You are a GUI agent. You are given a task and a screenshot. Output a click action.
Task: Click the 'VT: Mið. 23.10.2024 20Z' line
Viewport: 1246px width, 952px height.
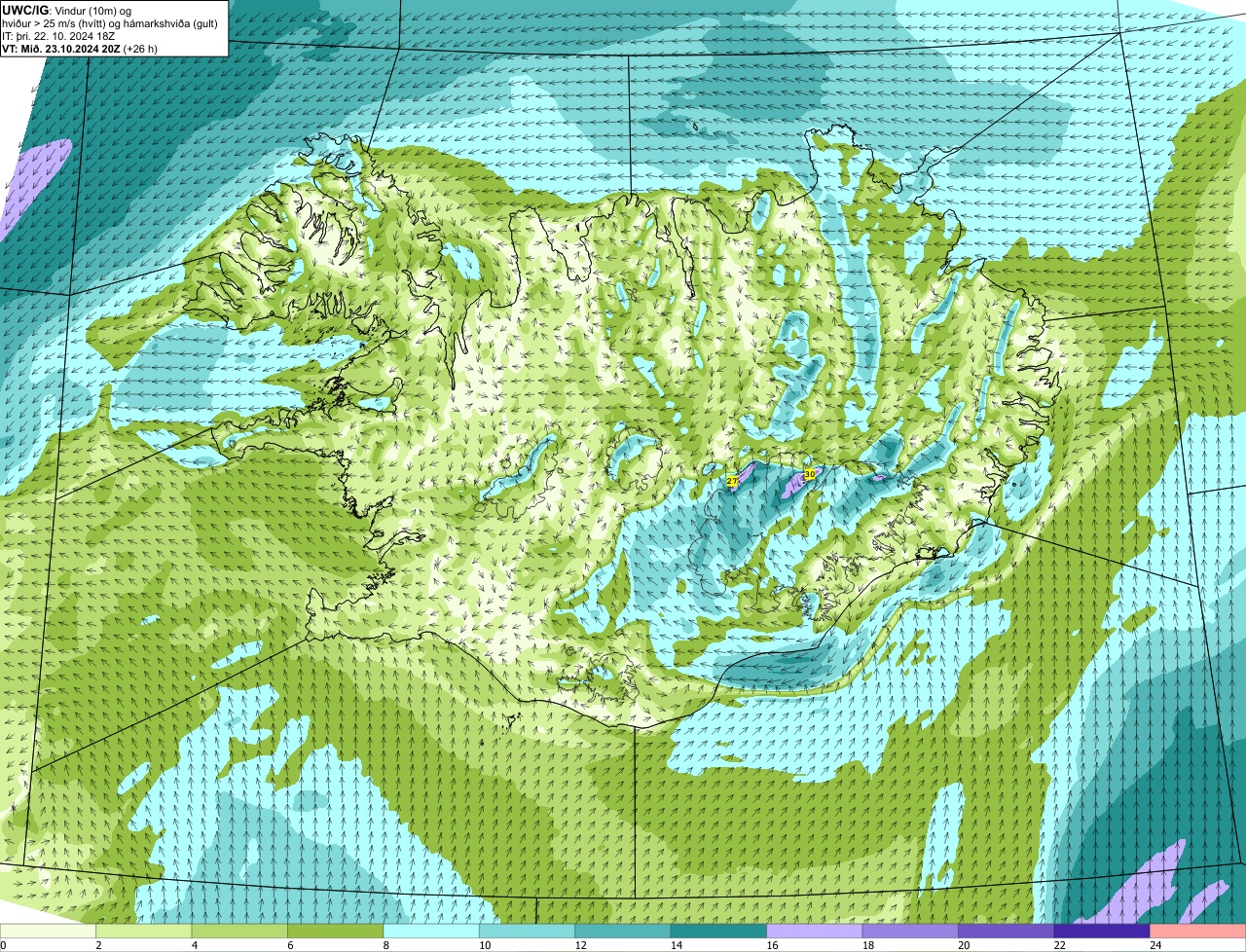(x=60, y=49)
